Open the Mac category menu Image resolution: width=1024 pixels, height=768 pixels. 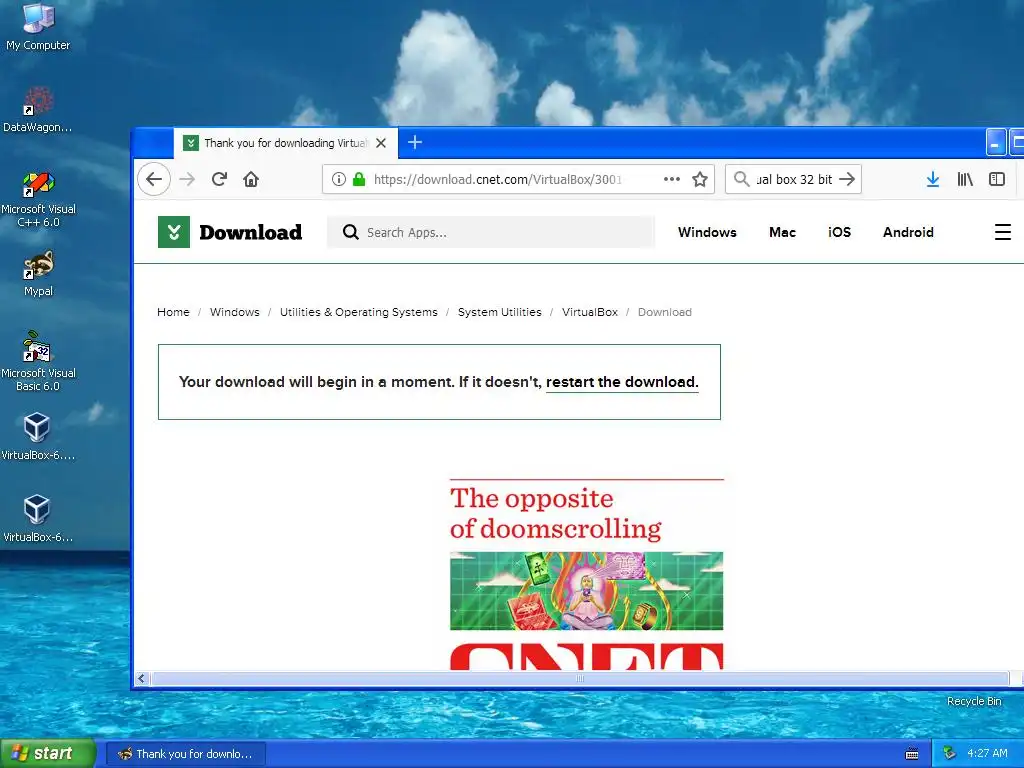tap(782, 232)
